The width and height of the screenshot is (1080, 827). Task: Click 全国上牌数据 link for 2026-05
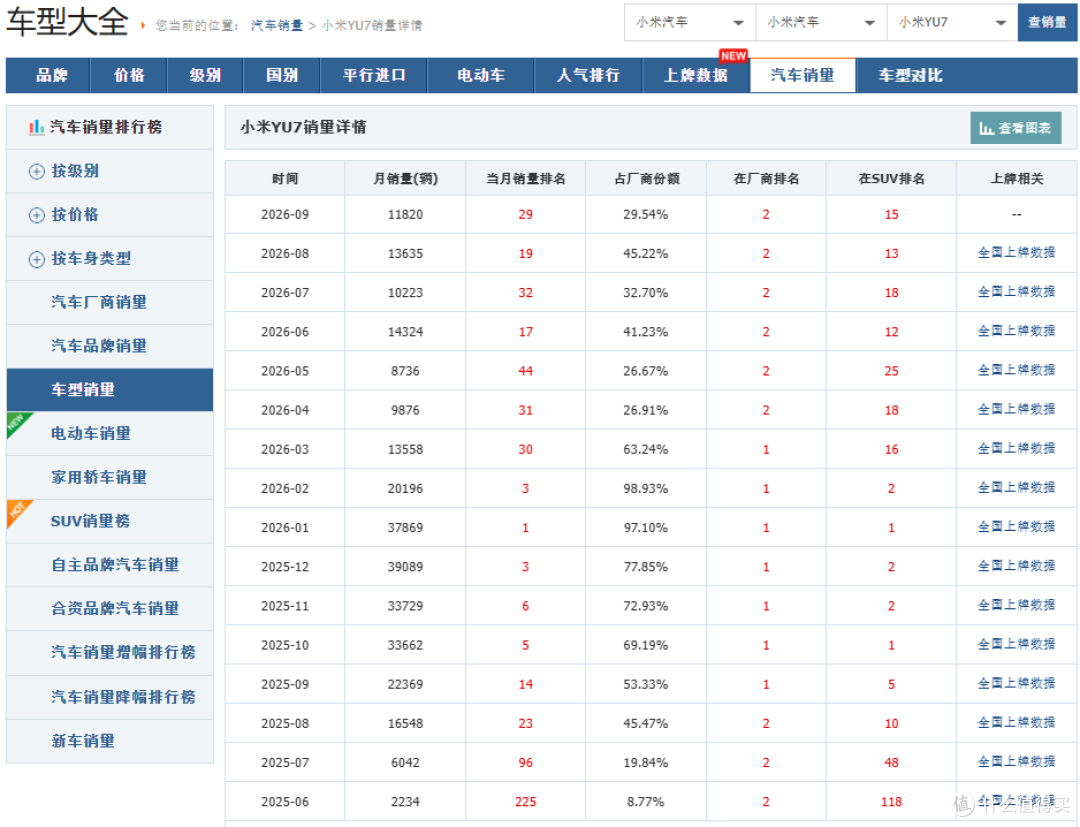[x=1017, y=370]
